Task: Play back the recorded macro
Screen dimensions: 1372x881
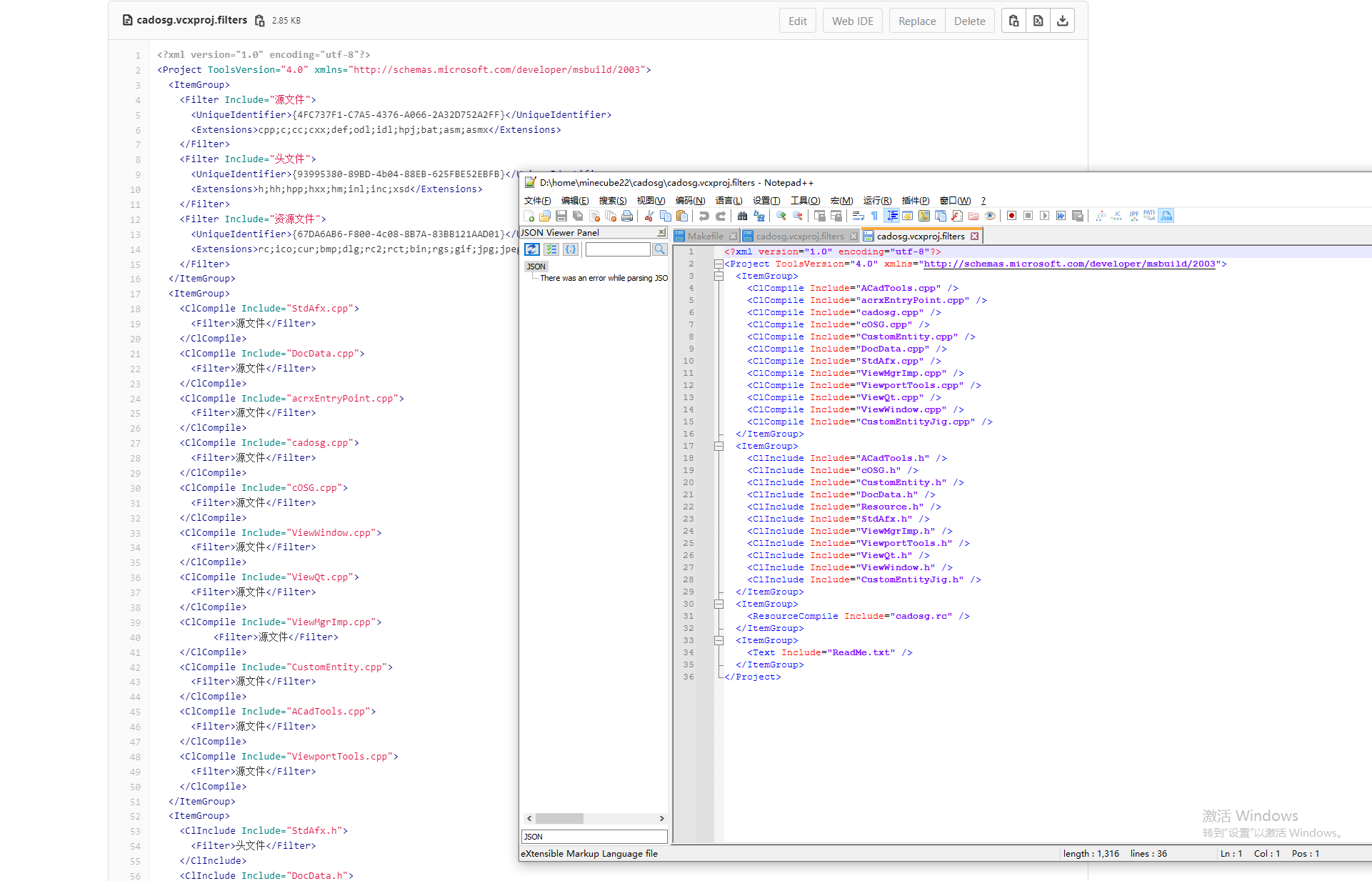Action: pyautogui.click(x=1044, y=216)
